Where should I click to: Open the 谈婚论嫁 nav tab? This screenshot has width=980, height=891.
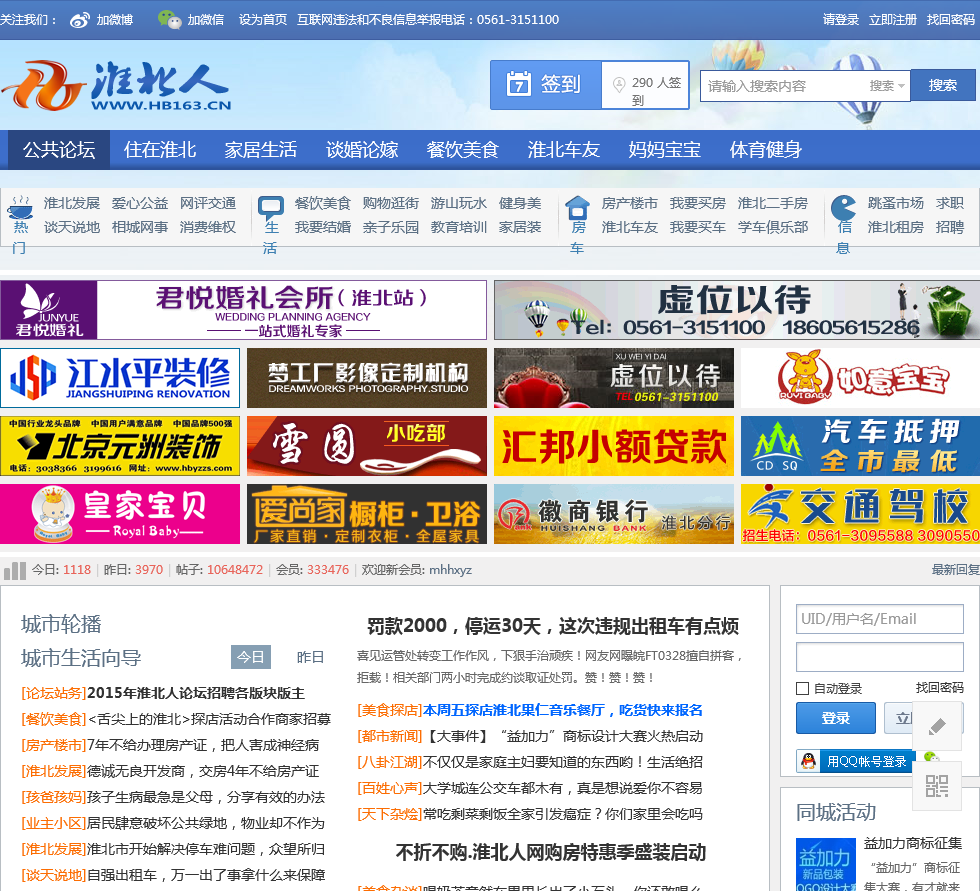click(362, 150)
